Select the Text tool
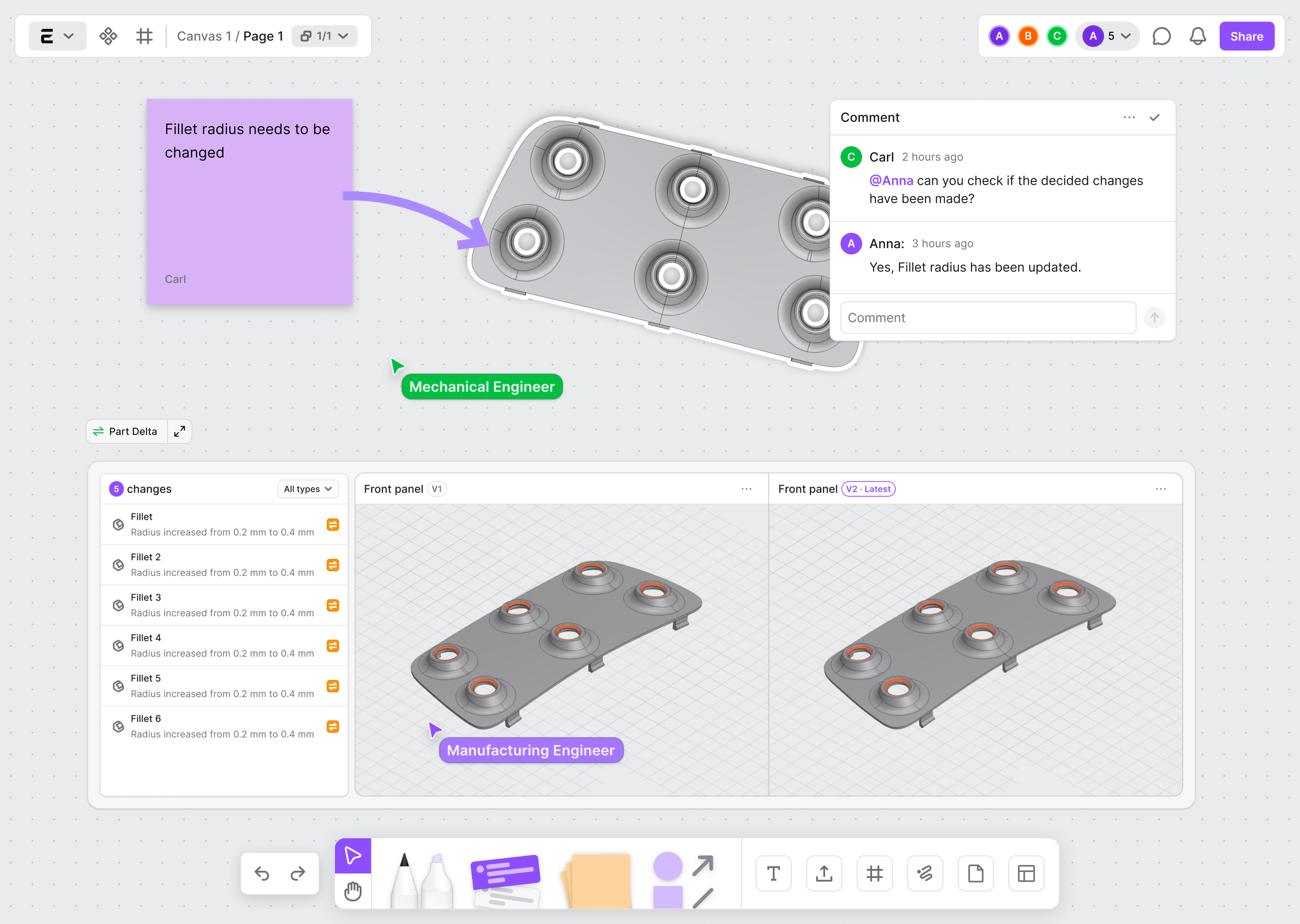 click(x=773, y=873)
